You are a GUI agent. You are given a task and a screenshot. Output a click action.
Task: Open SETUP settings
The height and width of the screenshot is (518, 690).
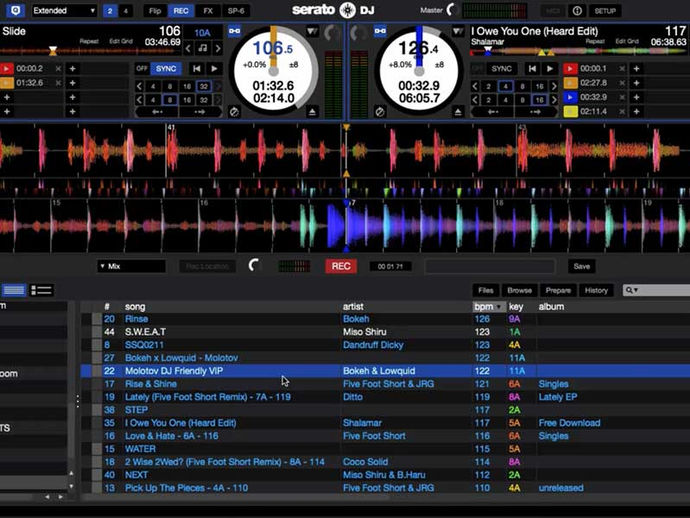point(605,11)
